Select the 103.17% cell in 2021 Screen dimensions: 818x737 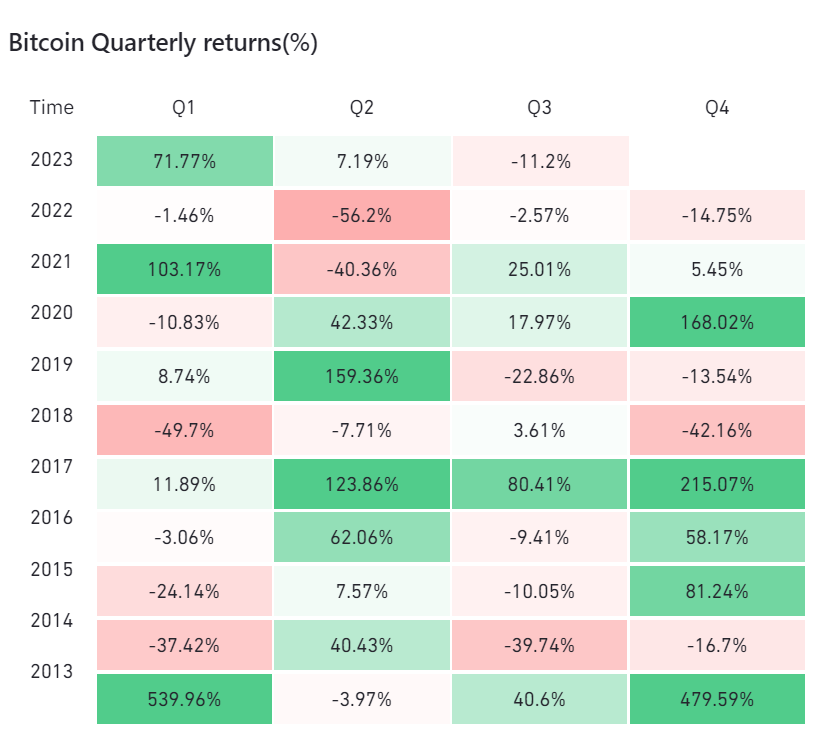[185, 269]
